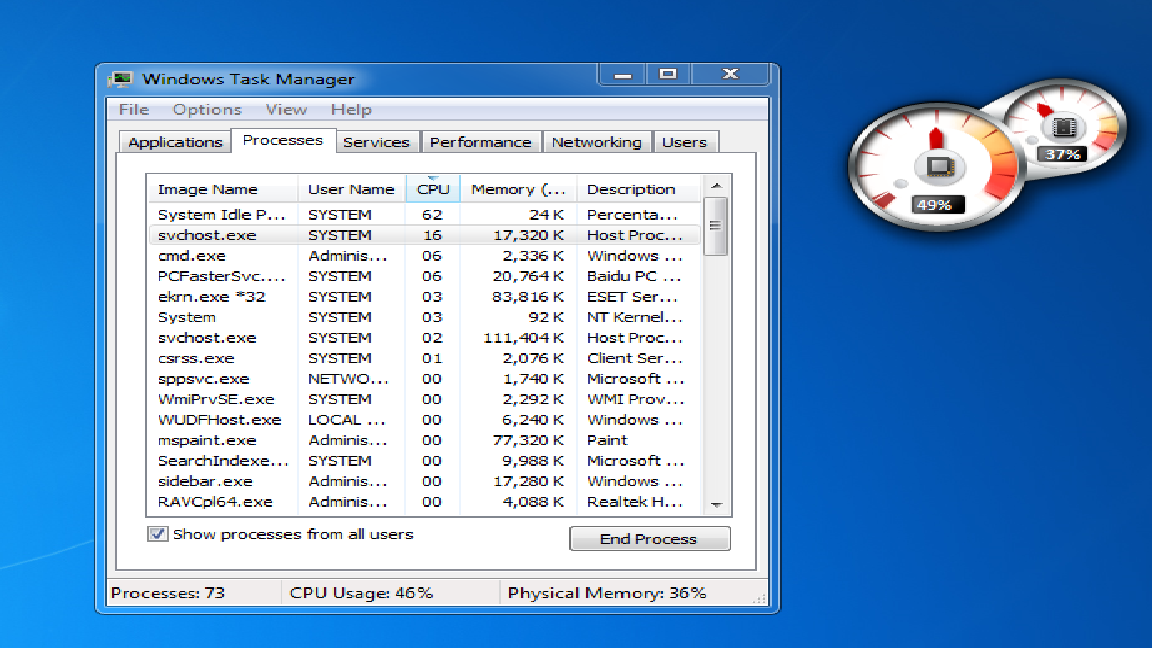Select the ekrn.exe *32 process

point(424,297)
